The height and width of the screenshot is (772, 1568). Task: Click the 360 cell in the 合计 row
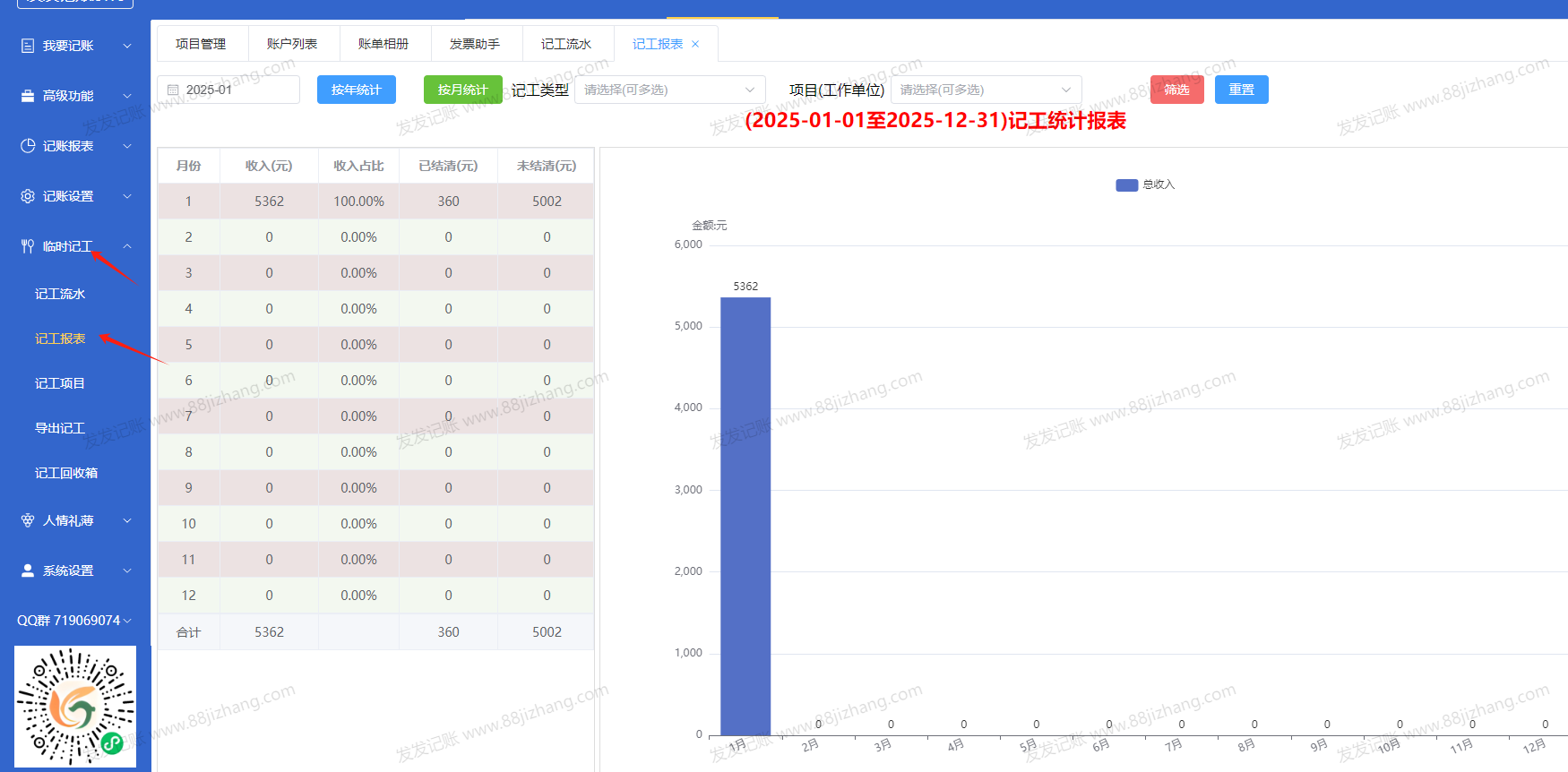click(x=448, y=632)
